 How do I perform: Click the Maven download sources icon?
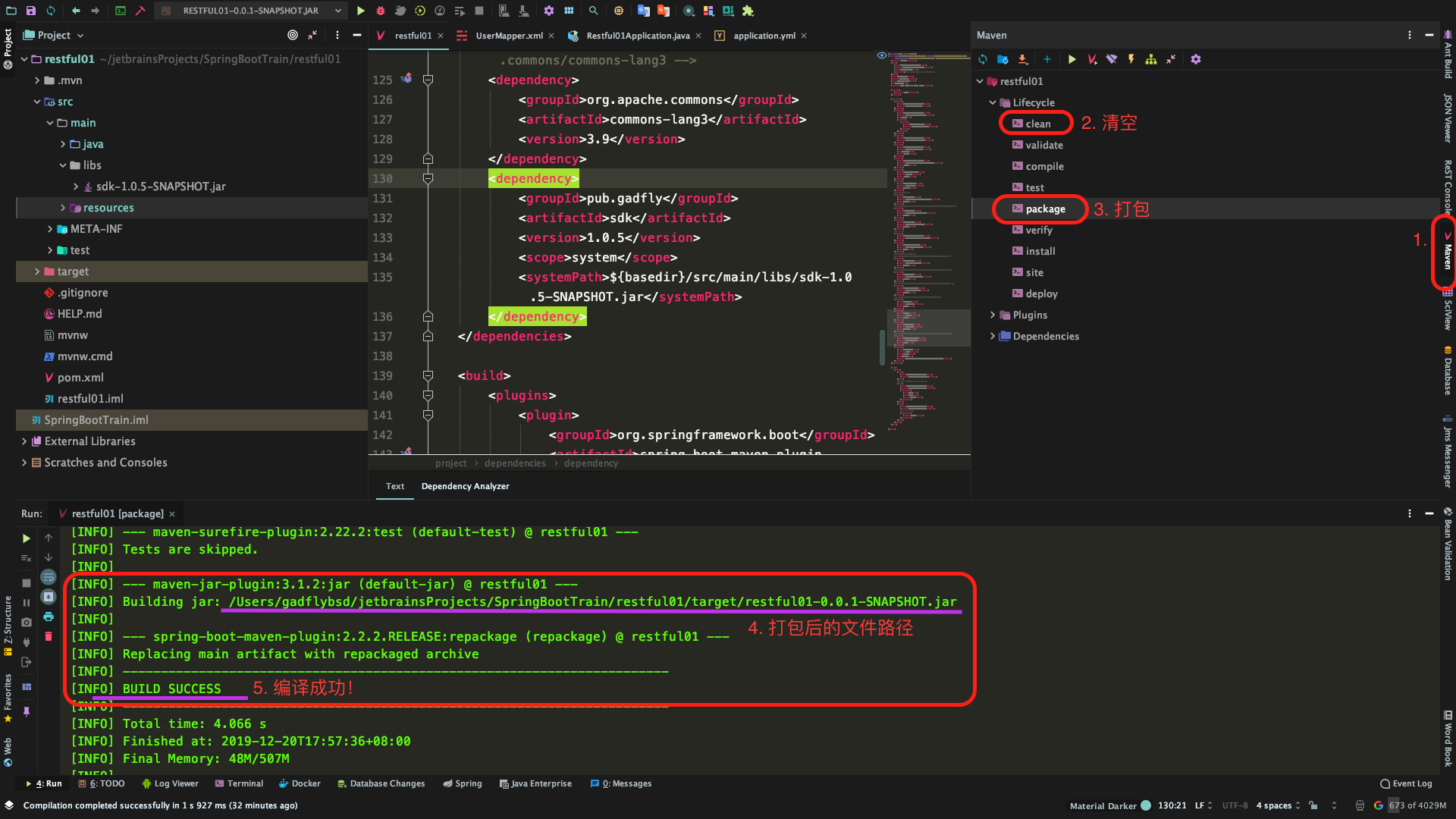1022,59
